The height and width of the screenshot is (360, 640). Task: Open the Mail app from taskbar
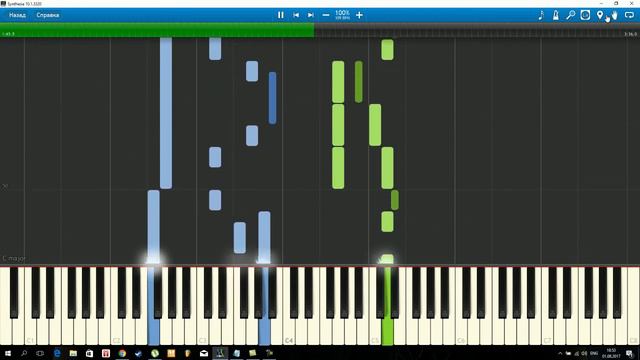coord(204,353)
